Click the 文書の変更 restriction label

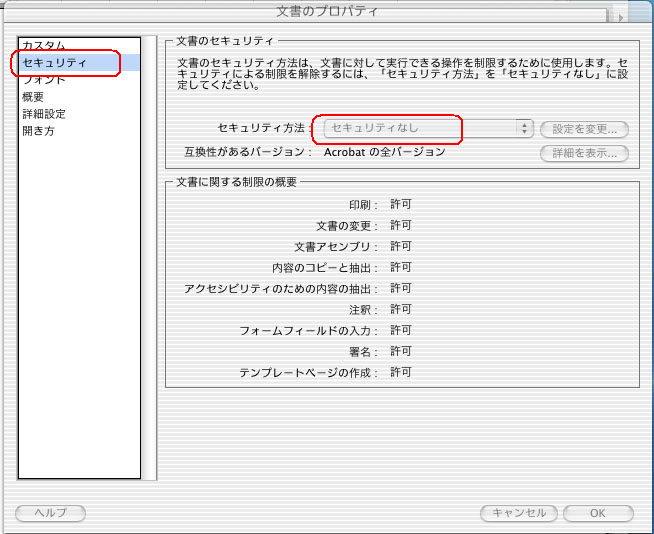click(x=347, y=226)
